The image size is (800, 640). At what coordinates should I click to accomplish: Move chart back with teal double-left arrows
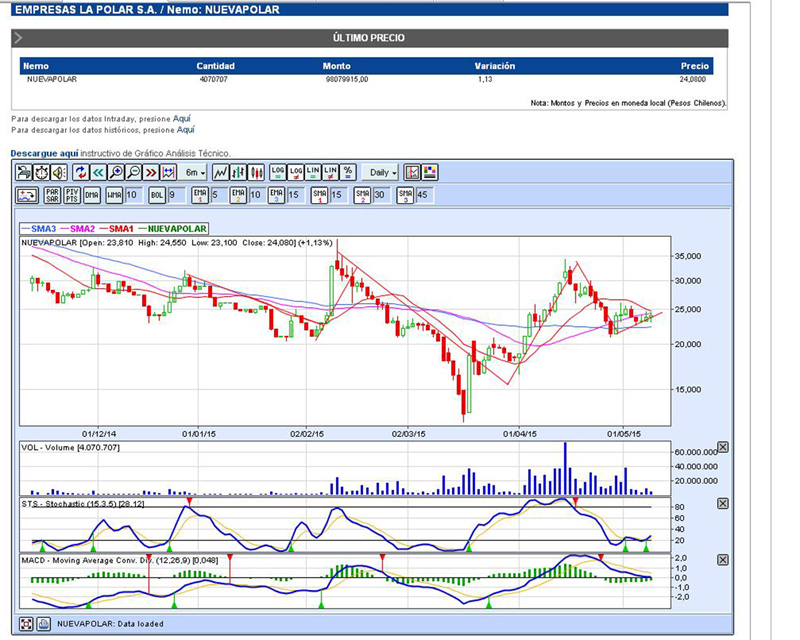coord(98,173)
